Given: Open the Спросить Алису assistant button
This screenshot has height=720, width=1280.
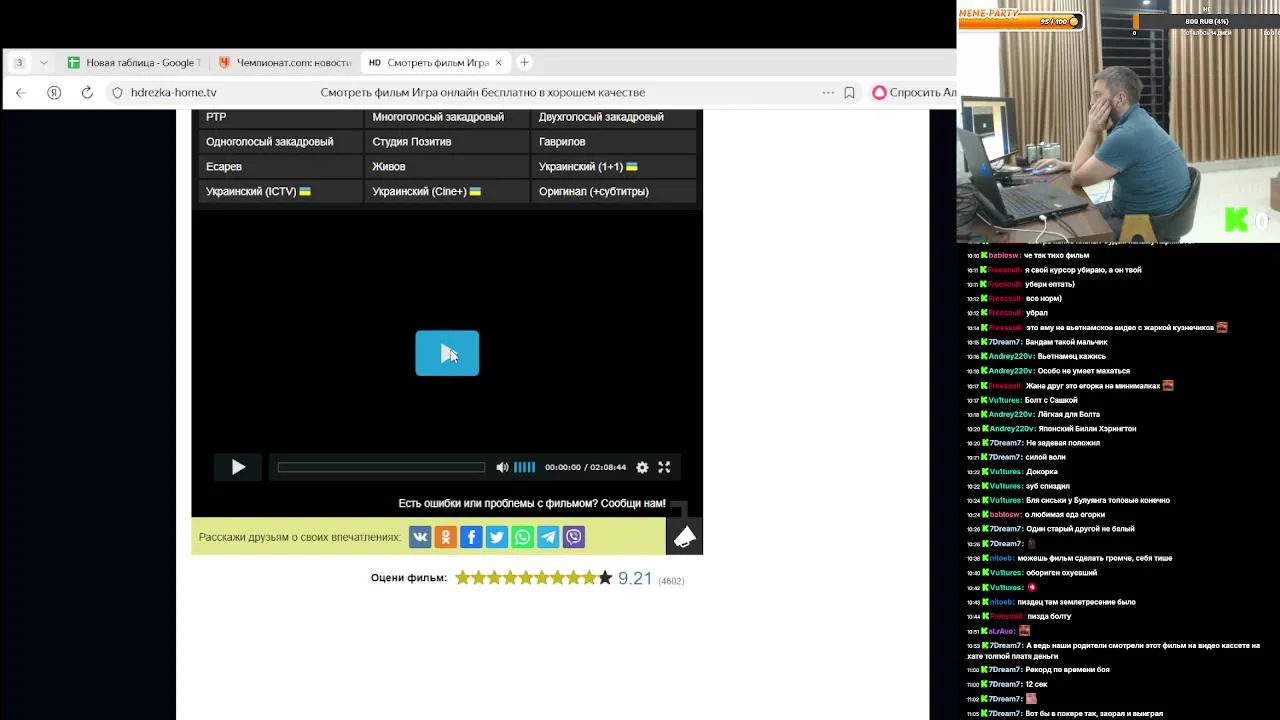Looking at the screenshot, I should pyautogui.click(x=914, y=92).
